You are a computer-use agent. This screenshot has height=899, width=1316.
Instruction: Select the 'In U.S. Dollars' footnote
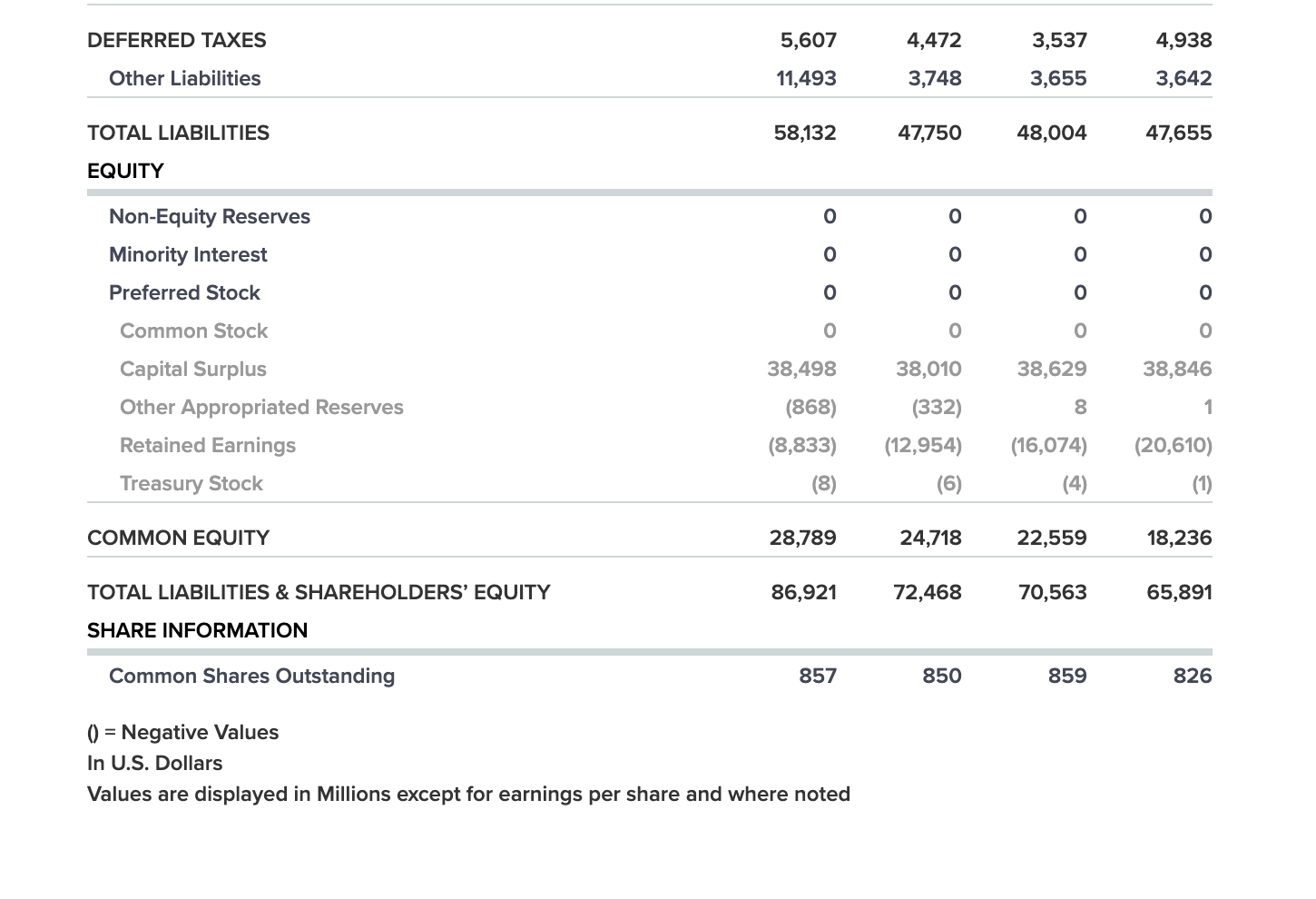pos(155,763)
